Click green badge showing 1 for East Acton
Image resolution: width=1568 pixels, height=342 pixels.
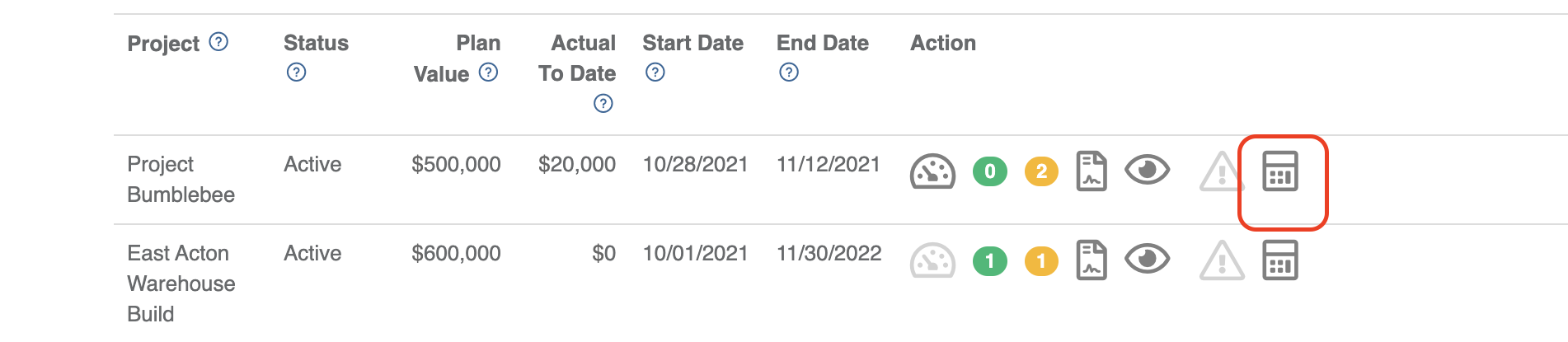990,261
